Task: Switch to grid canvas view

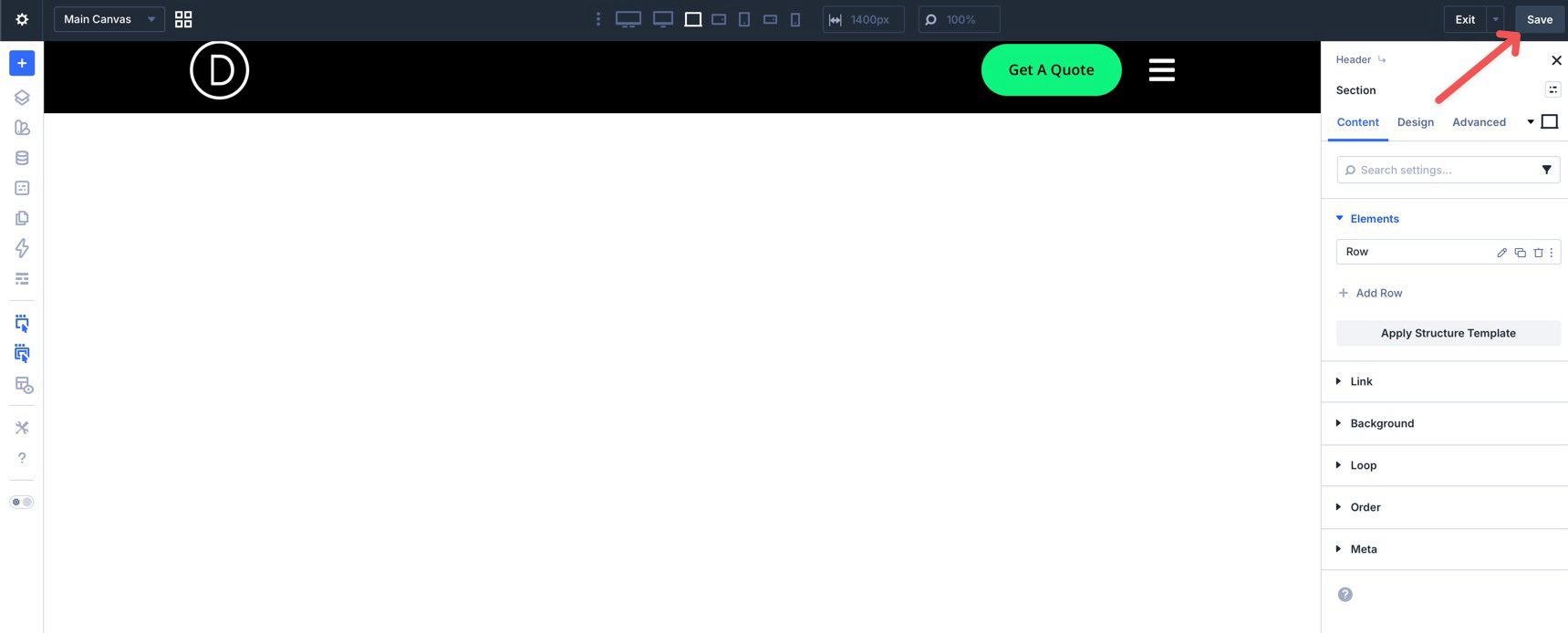Action: point(183,19)
